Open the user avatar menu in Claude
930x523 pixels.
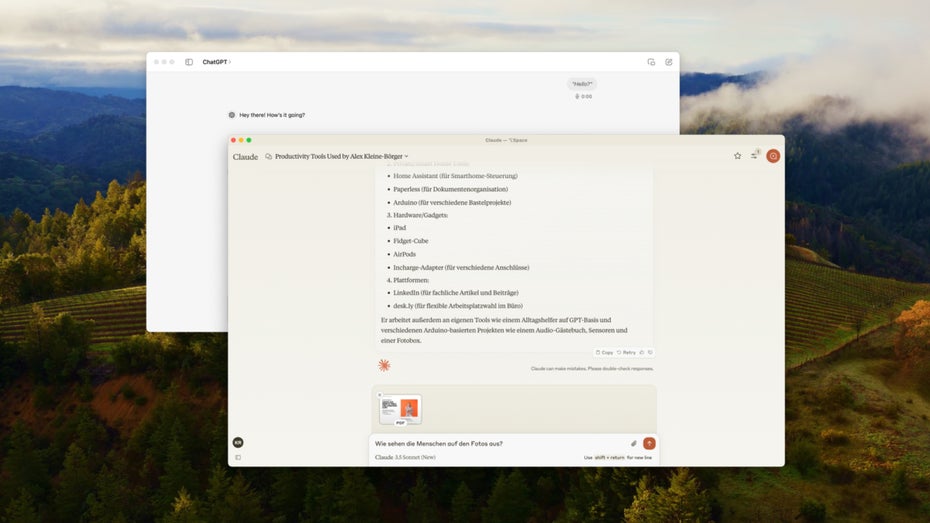(x=238, y=442)
